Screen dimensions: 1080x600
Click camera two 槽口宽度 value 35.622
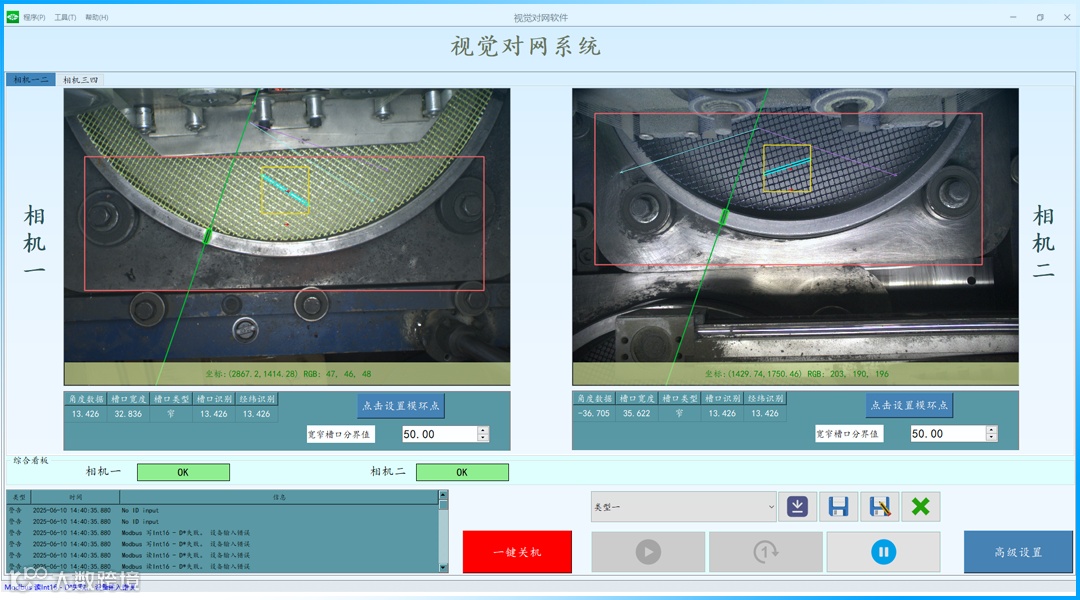(x=636, y=413)
